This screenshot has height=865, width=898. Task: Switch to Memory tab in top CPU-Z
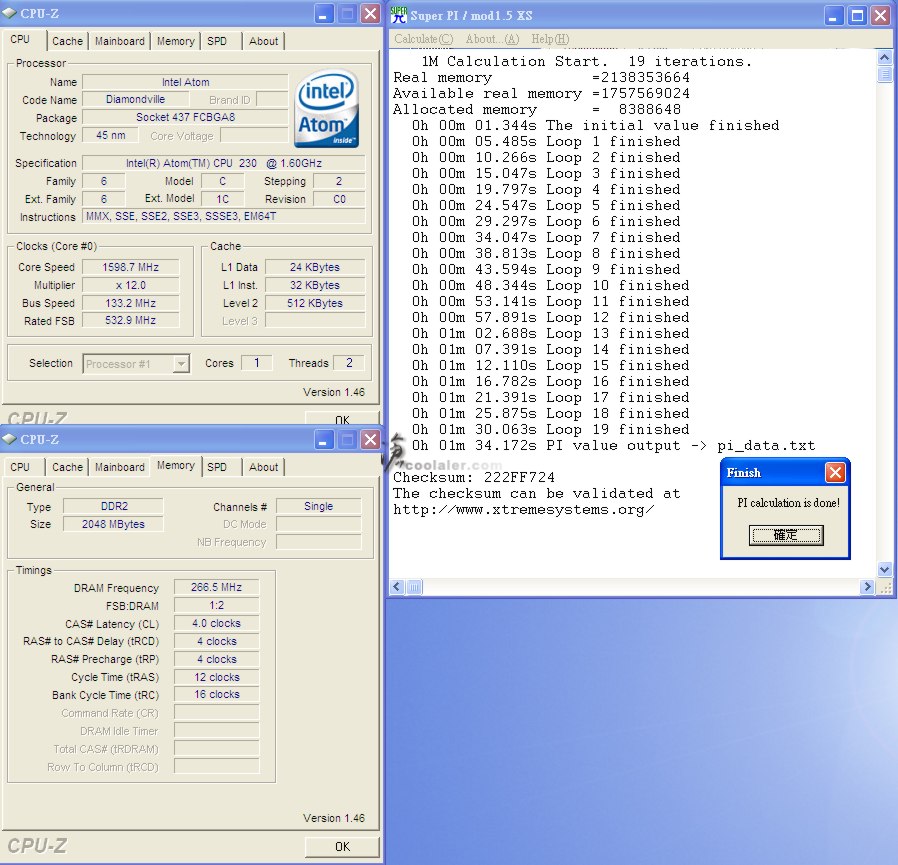pyautogui.click(x=175, y=41)
